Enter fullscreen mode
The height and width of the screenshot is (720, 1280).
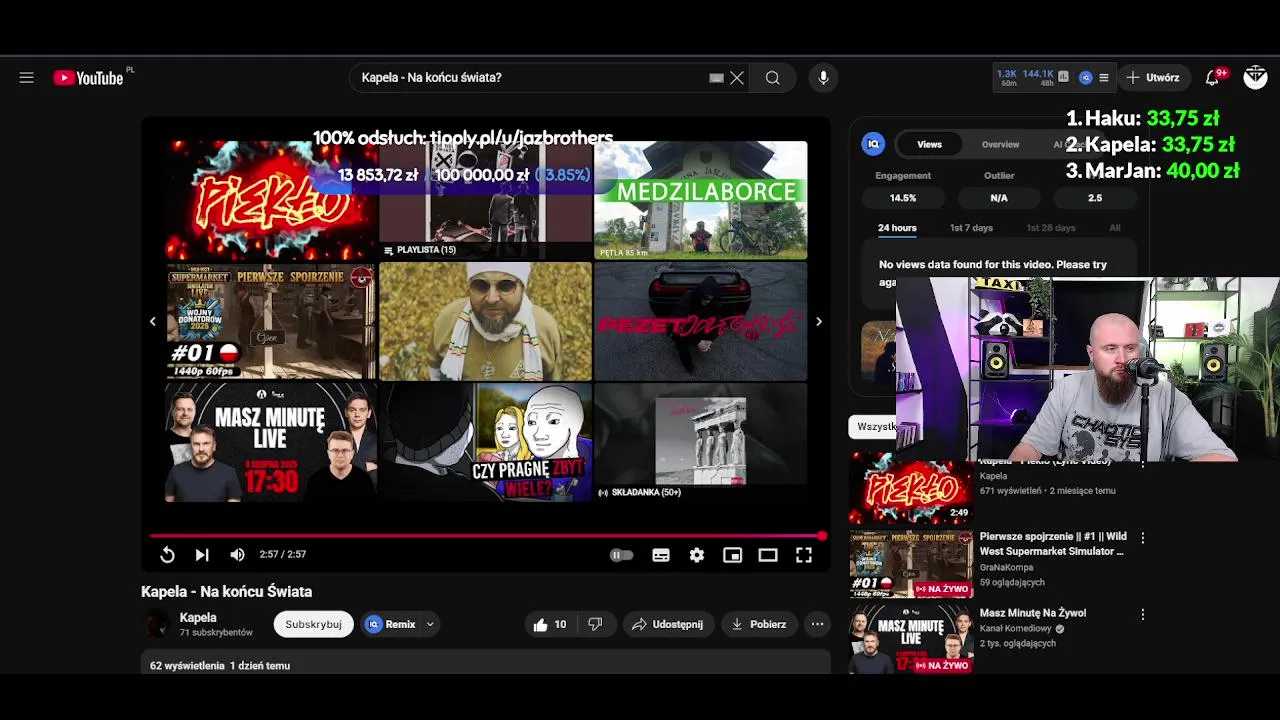804,555
